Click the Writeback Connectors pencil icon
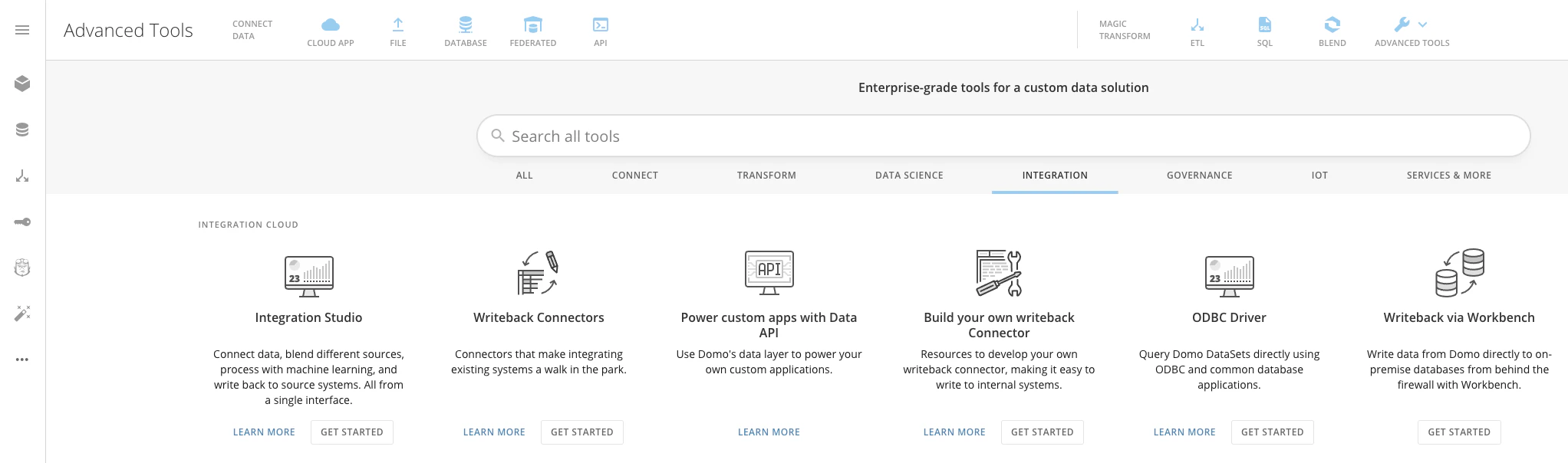 539,273
